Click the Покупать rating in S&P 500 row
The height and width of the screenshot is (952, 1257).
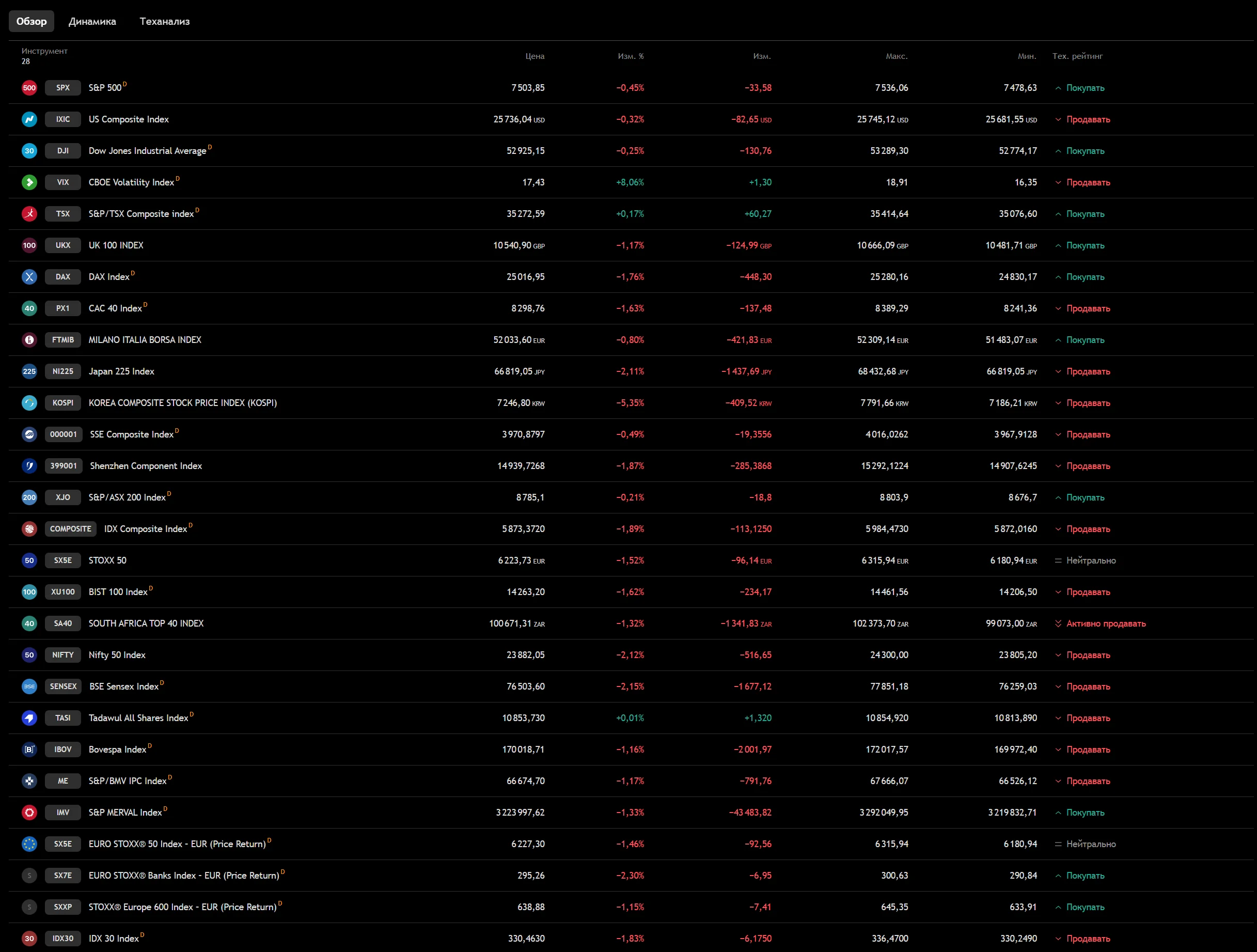pos(1086,88)
